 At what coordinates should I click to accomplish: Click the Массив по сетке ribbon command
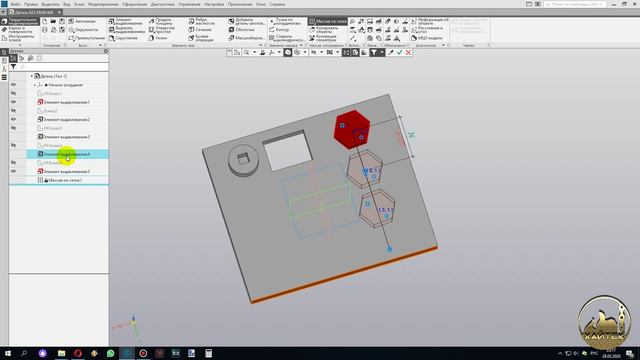point(328,21)
